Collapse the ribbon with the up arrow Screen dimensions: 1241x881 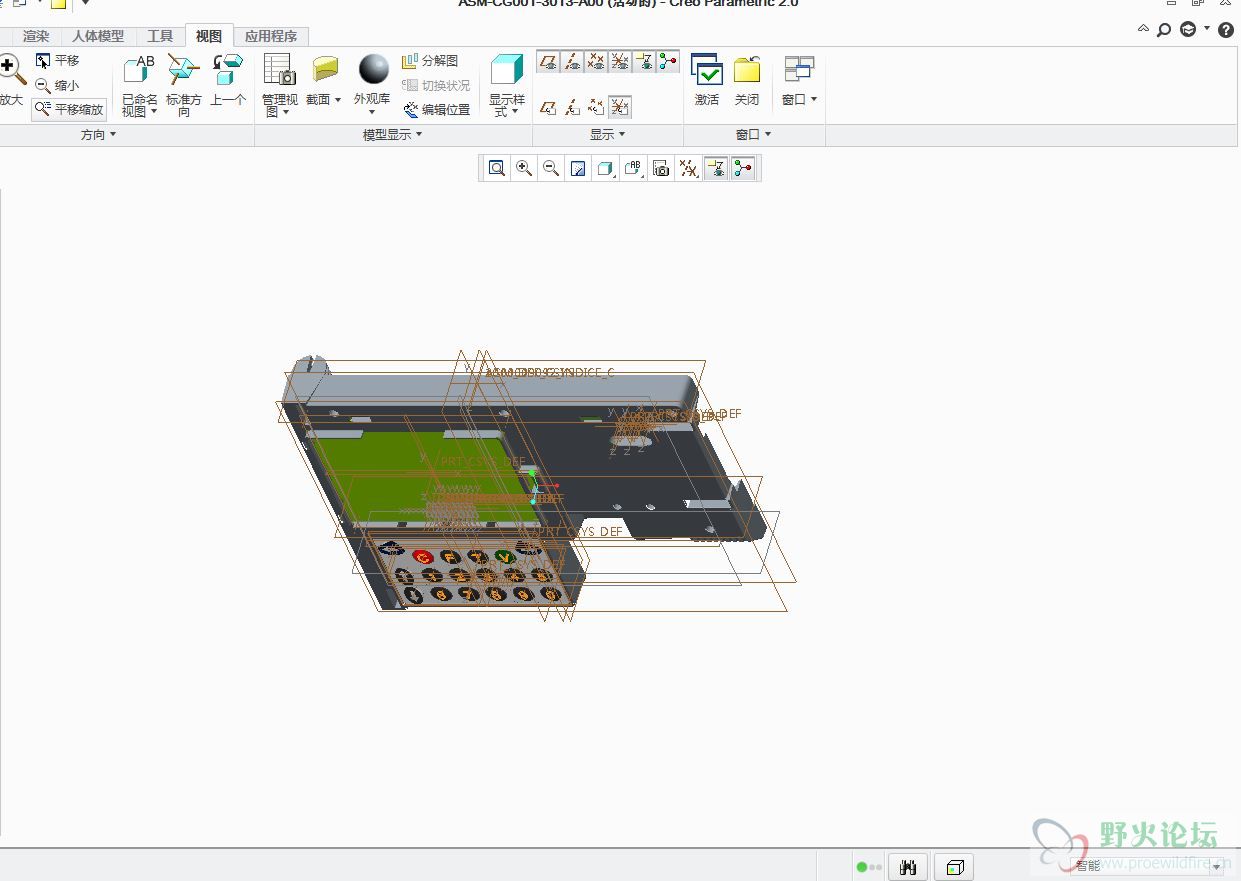(x=1143, y=29)
